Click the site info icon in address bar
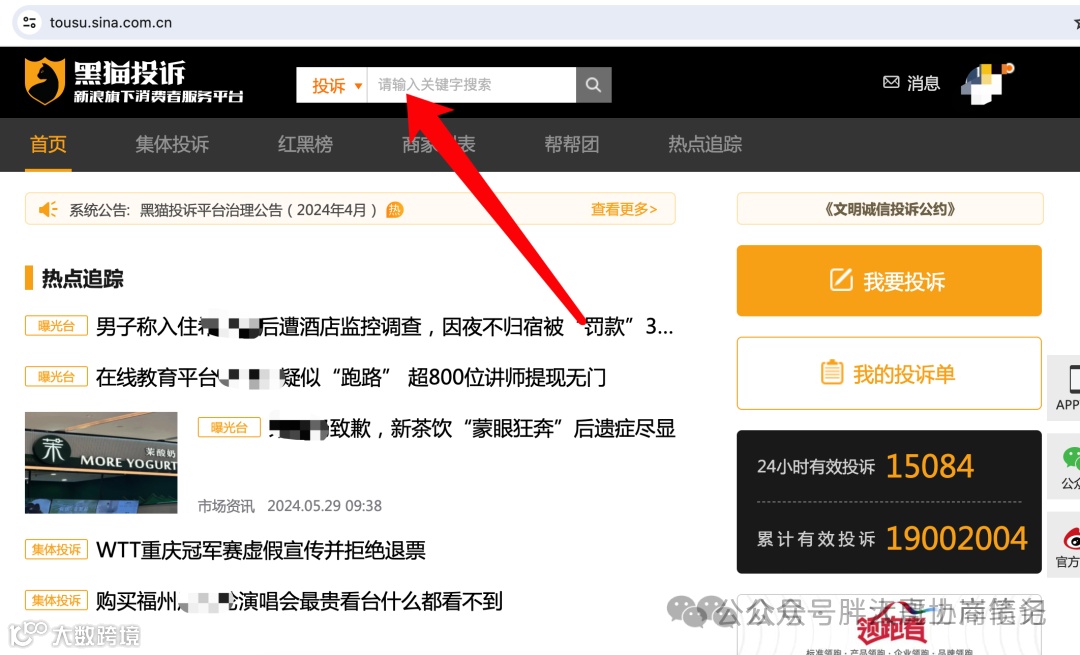 click(30, 22)
